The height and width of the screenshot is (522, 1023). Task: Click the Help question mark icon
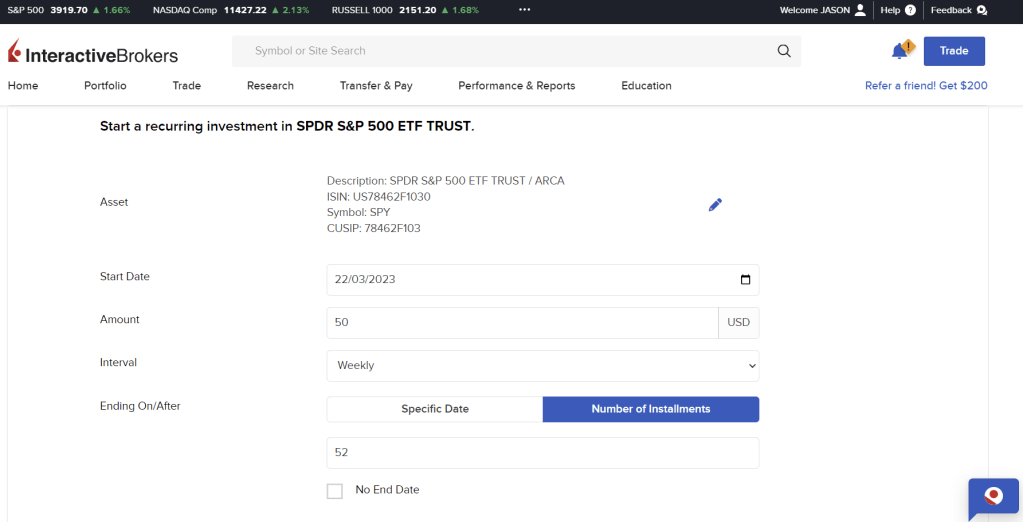coord(910,10)
